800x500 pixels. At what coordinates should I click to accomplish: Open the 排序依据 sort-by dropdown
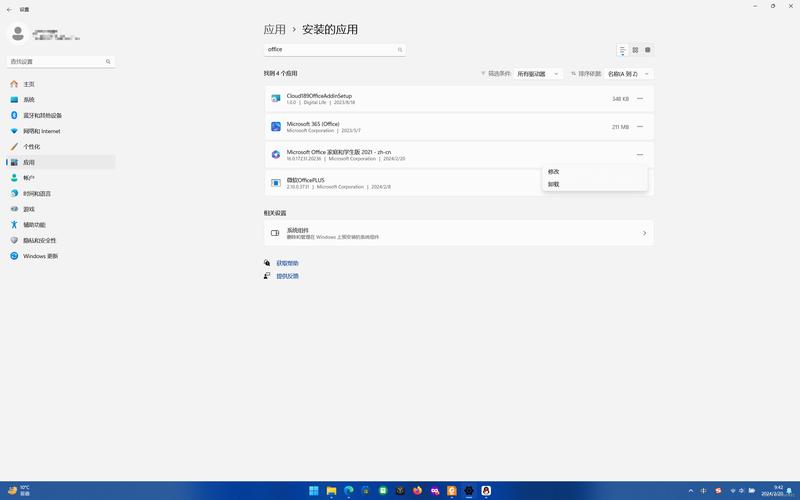(x=629, y=74)
